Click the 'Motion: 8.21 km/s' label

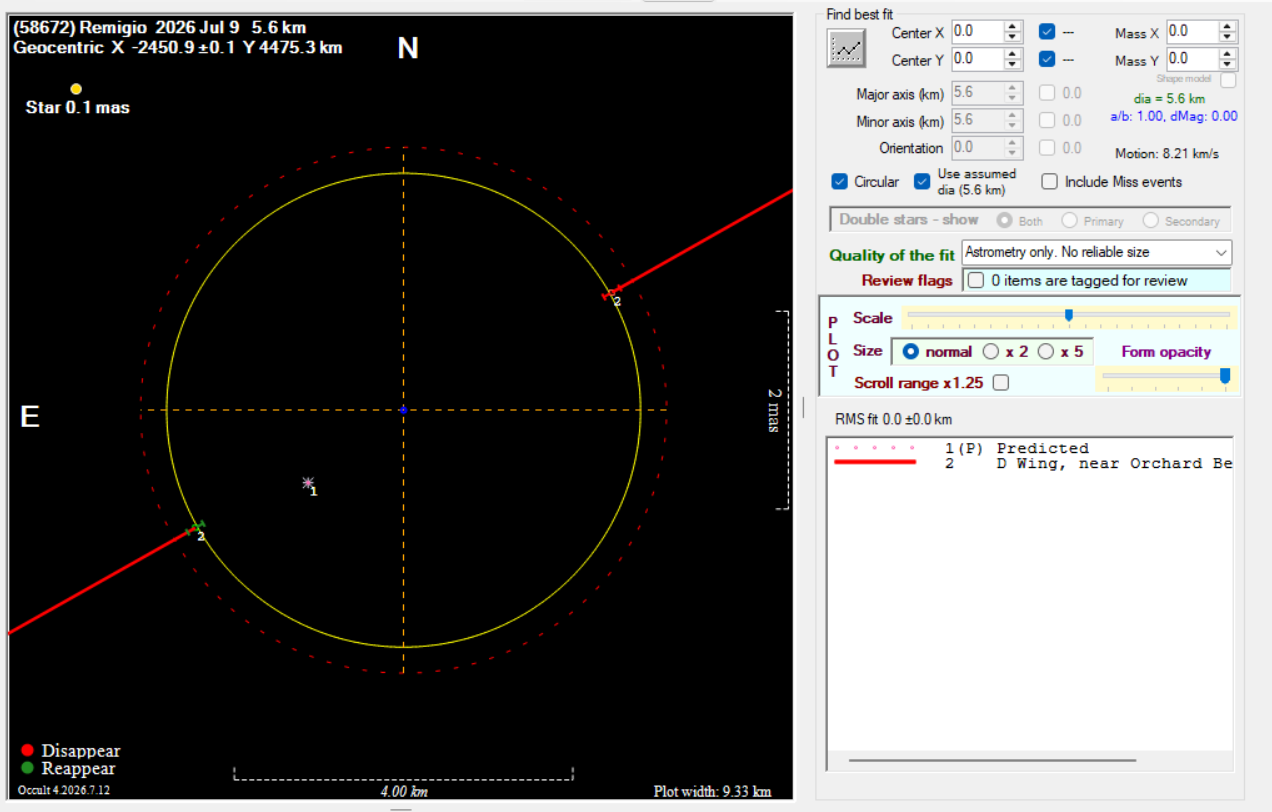1167,154
